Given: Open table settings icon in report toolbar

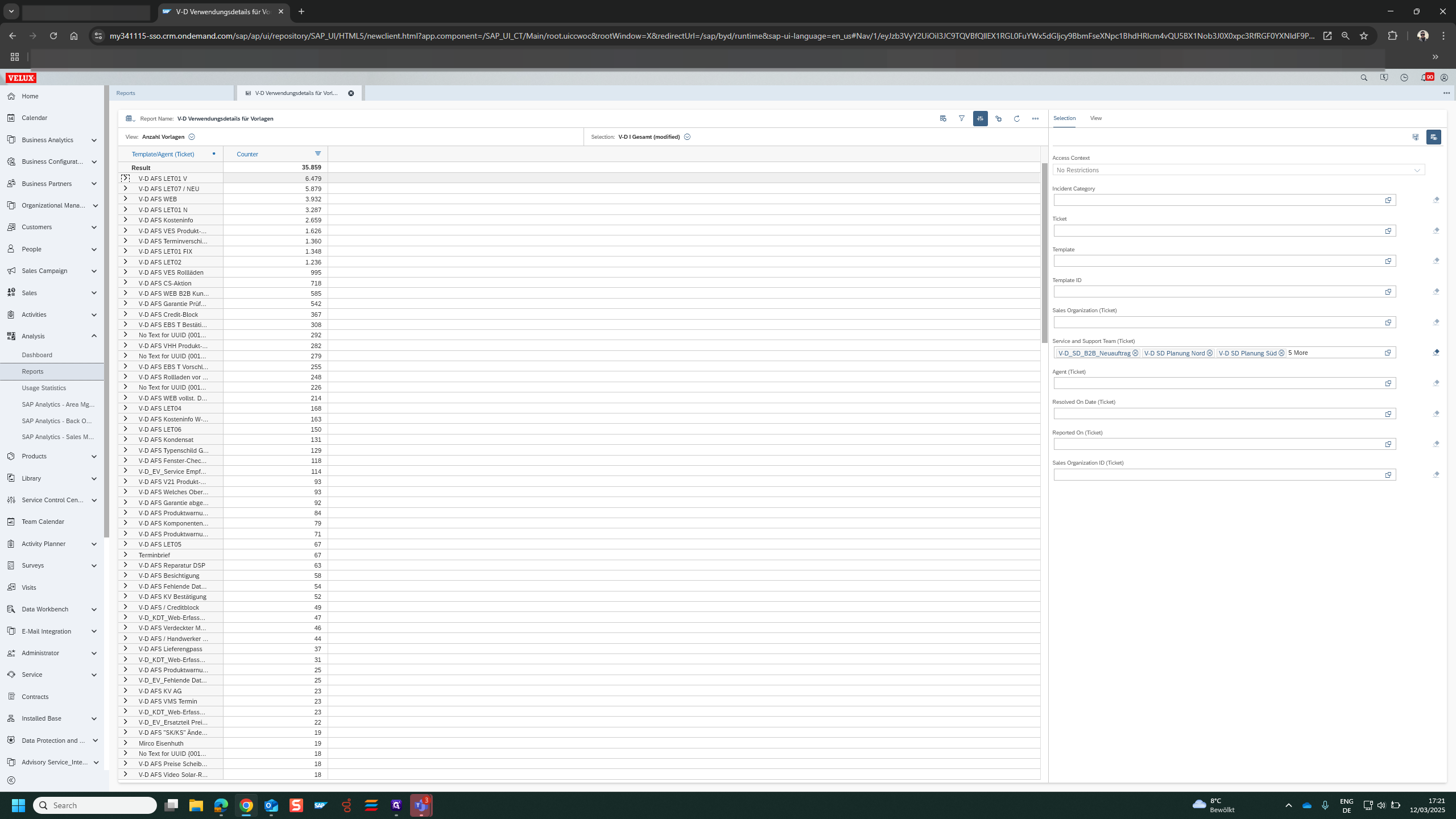Looking at the screenshot, I should (x=943, y=118).
